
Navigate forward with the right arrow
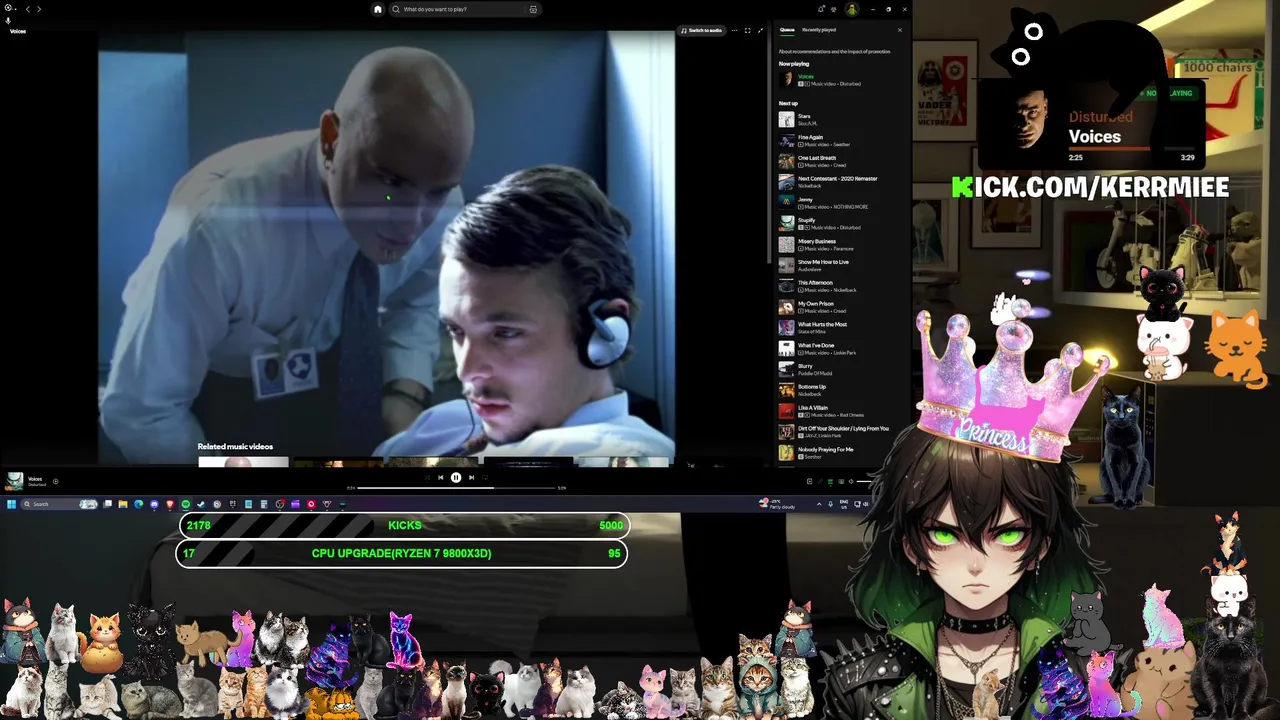click(x=39, y=9)
